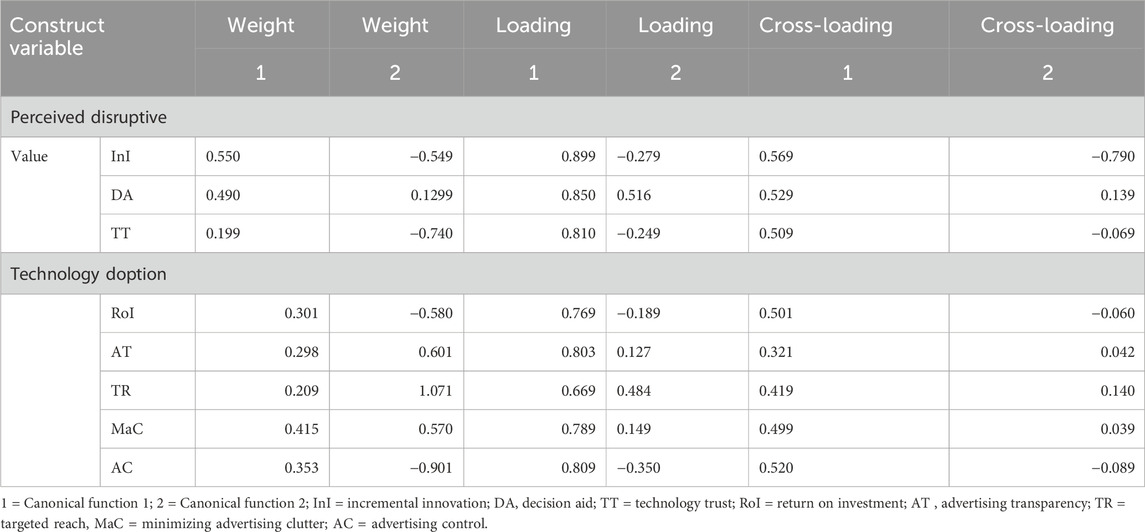
Task: Click the 0.899 loading value
Action: coord(578,156)
